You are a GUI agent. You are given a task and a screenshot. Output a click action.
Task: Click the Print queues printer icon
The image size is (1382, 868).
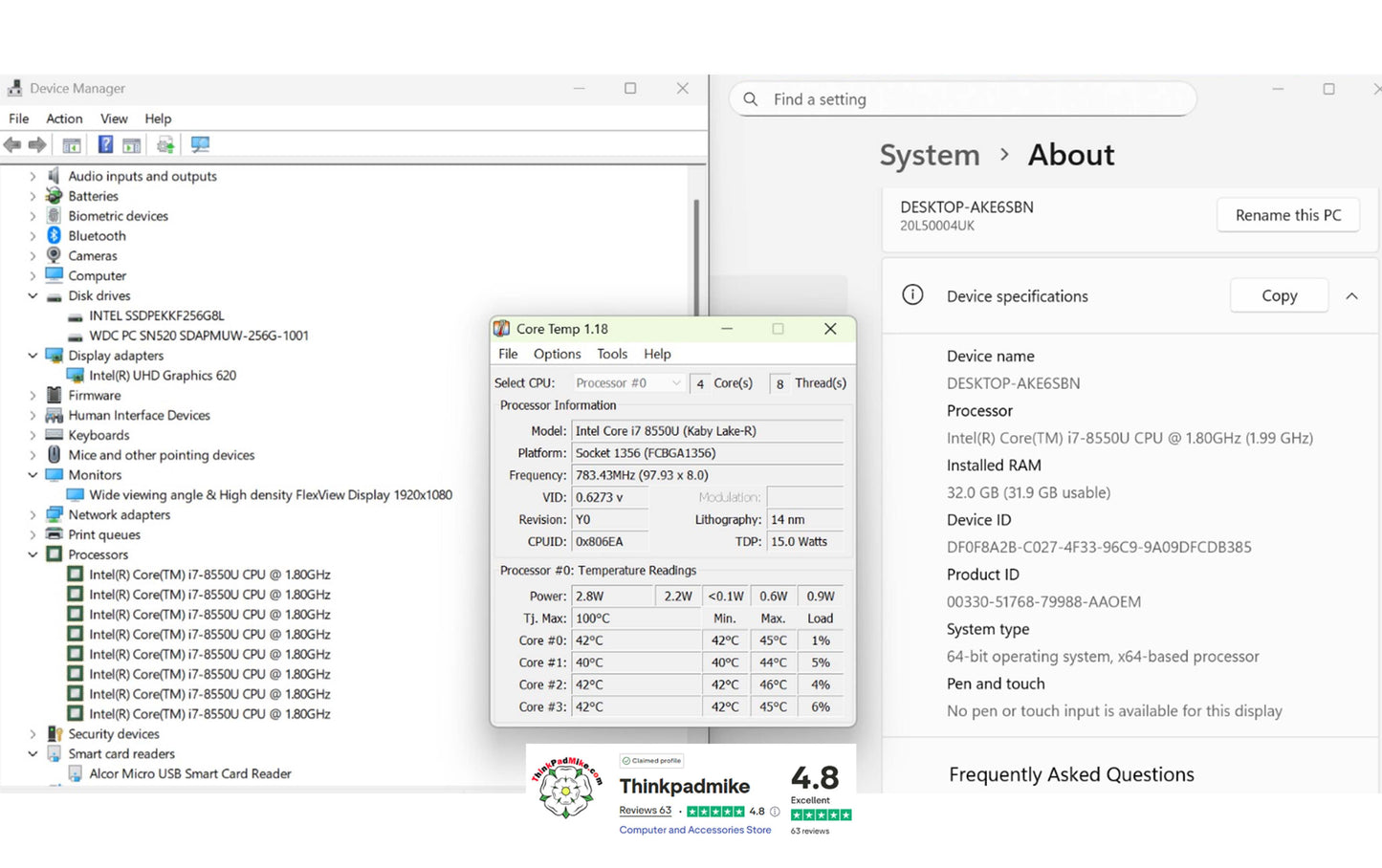click(54, 534)
